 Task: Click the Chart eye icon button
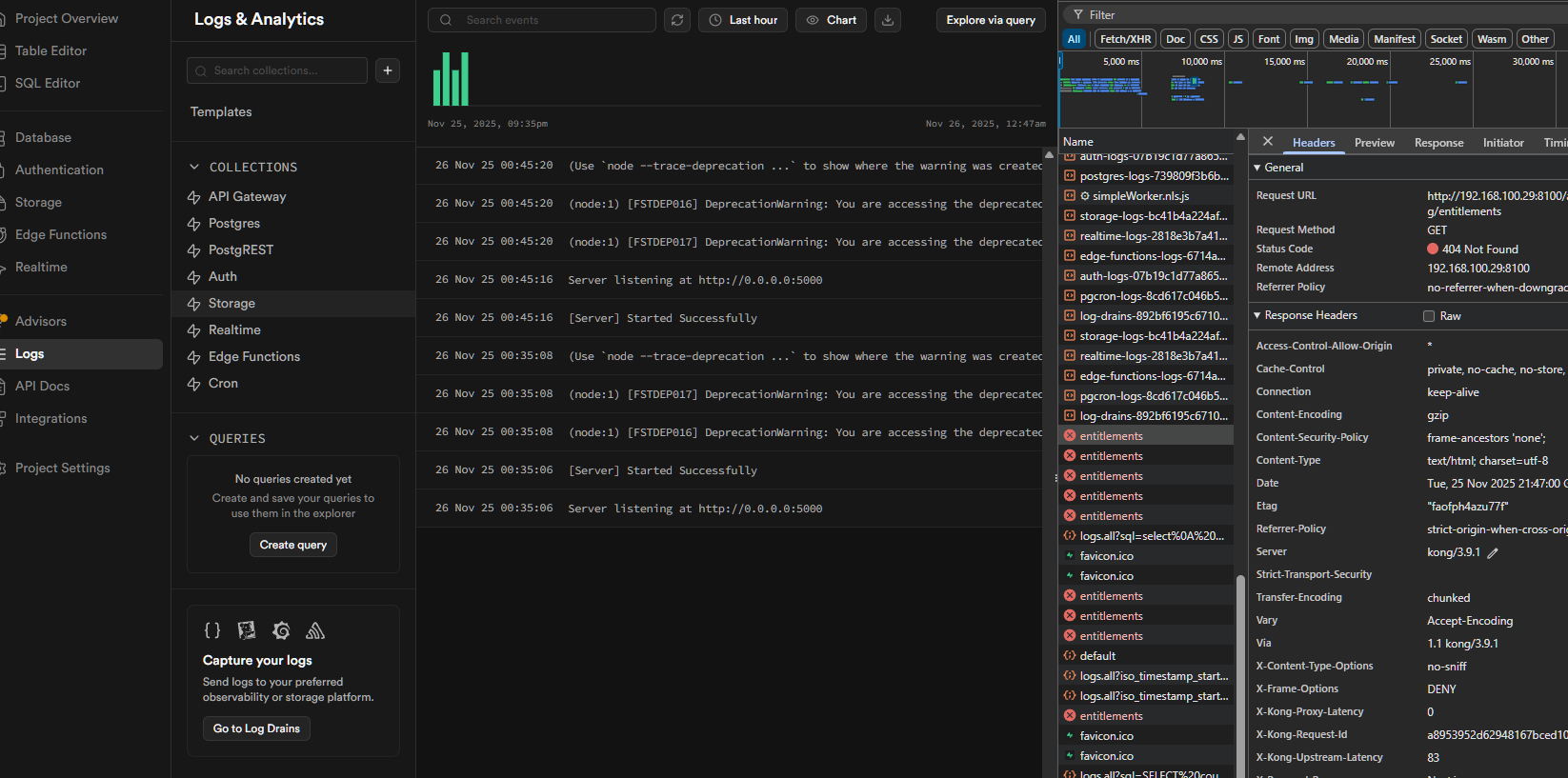[832, 20]
